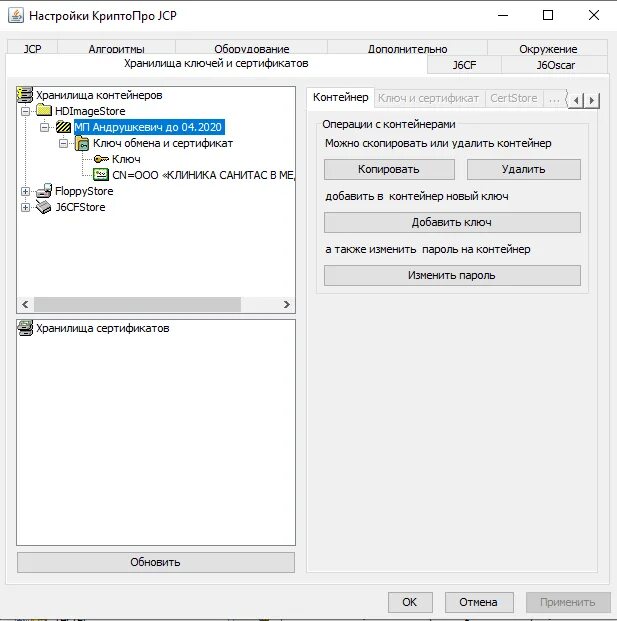Click the left arrow of tree horizontal scrollbar
Image resolution: width=617 pixels, height=621 pixels.
point(25,305)
